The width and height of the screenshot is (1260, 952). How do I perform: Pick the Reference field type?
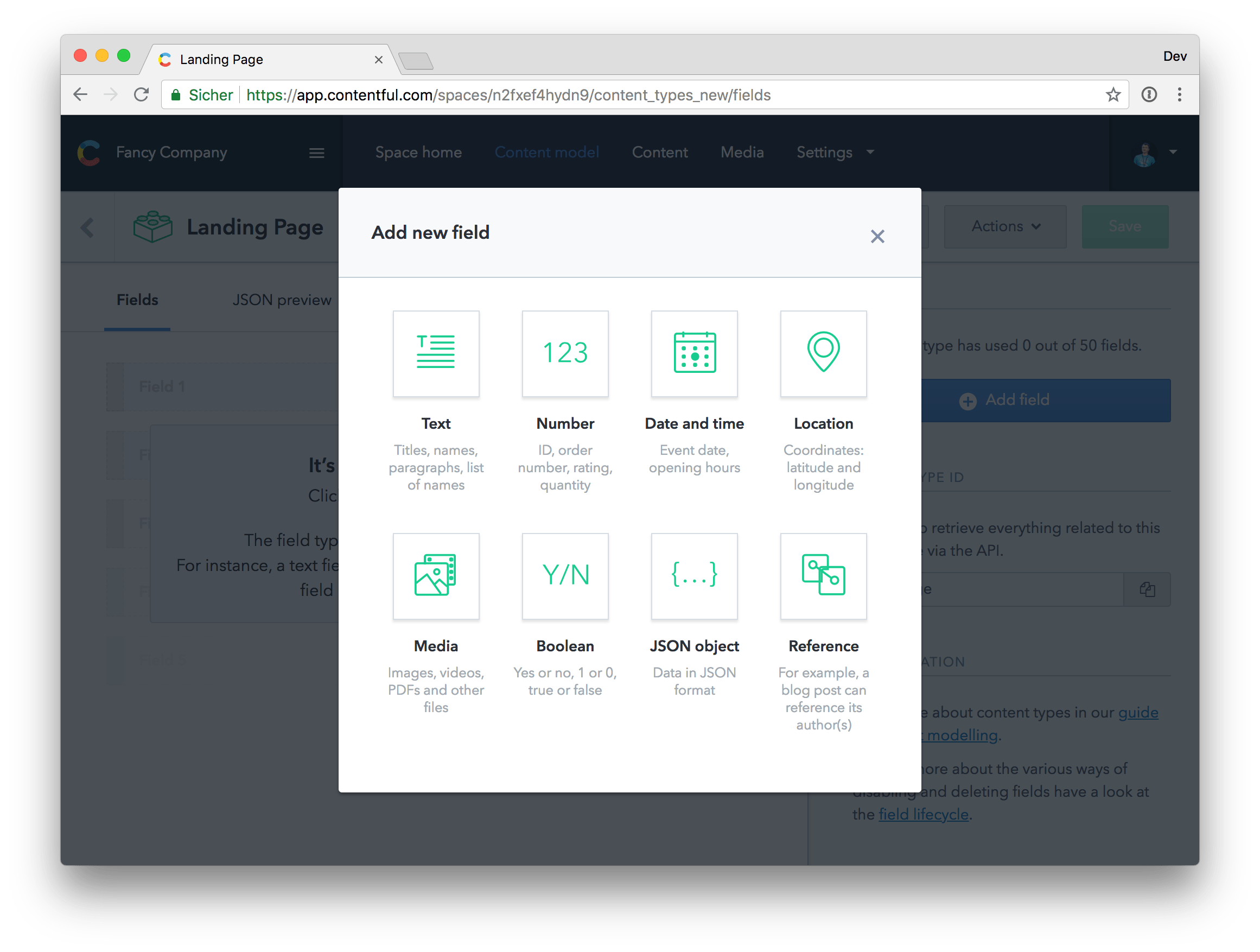(x=823, y=576)
